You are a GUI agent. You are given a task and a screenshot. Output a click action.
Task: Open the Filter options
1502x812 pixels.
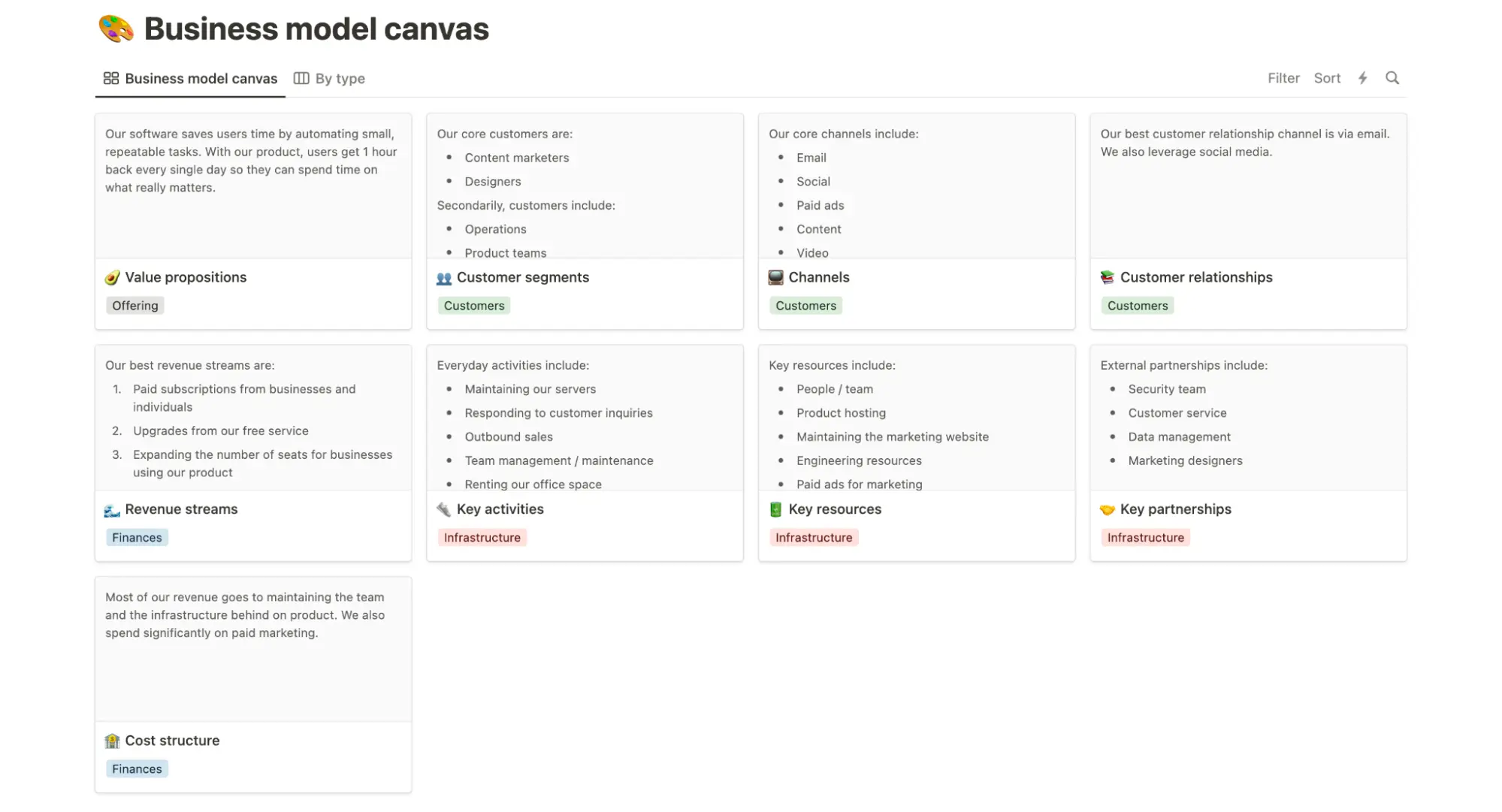tap(1283, 77)
